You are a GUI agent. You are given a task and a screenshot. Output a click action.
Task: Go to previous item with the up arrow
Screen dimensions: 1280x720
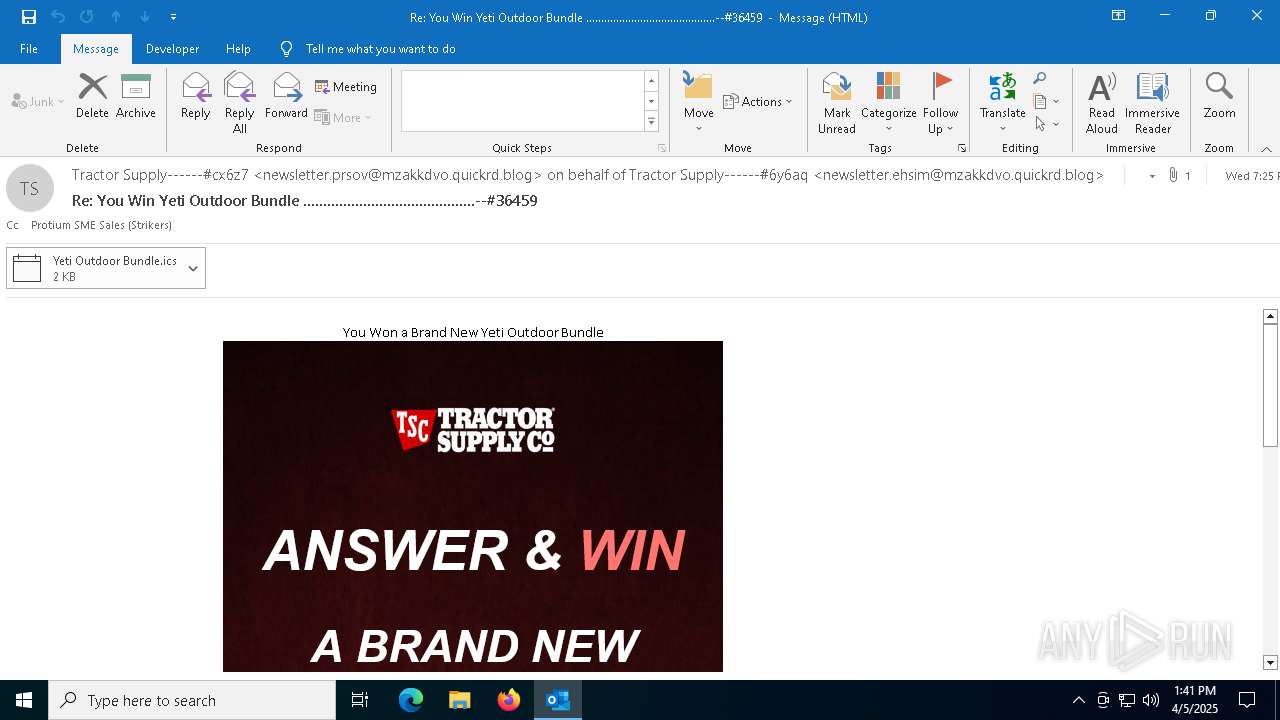116,17
